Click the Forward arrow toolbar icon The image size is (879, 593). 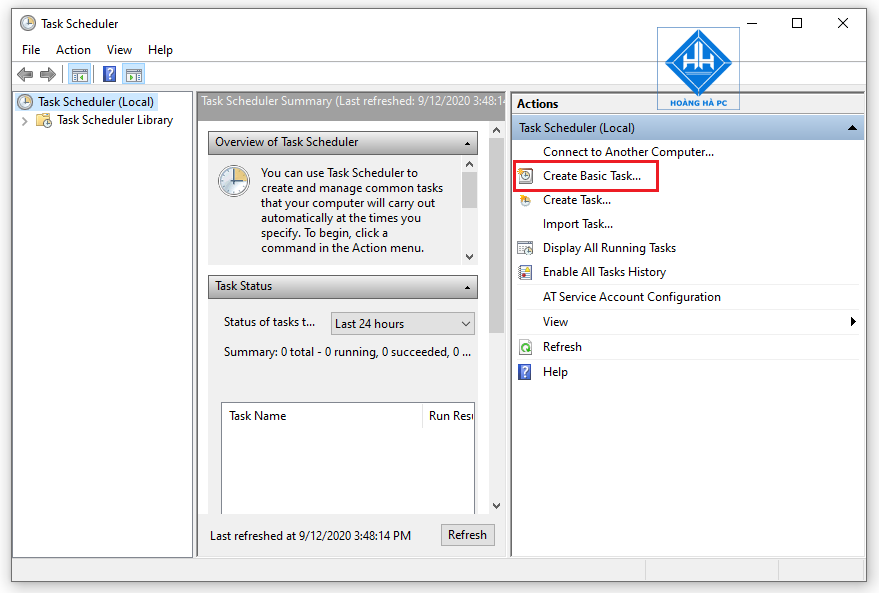click(48, 74)
